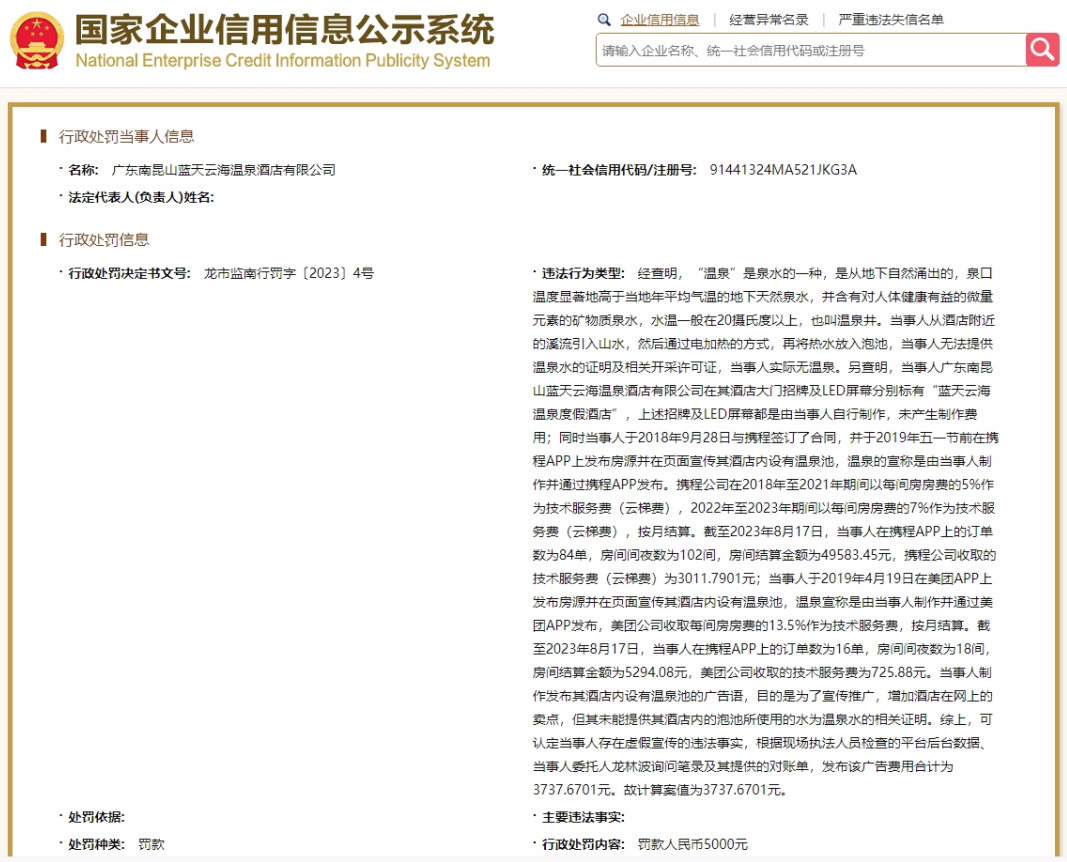
Task: Click small magnifier icon beside 企业信用信息
Action: pyautogui.click(x=604, y=20)
